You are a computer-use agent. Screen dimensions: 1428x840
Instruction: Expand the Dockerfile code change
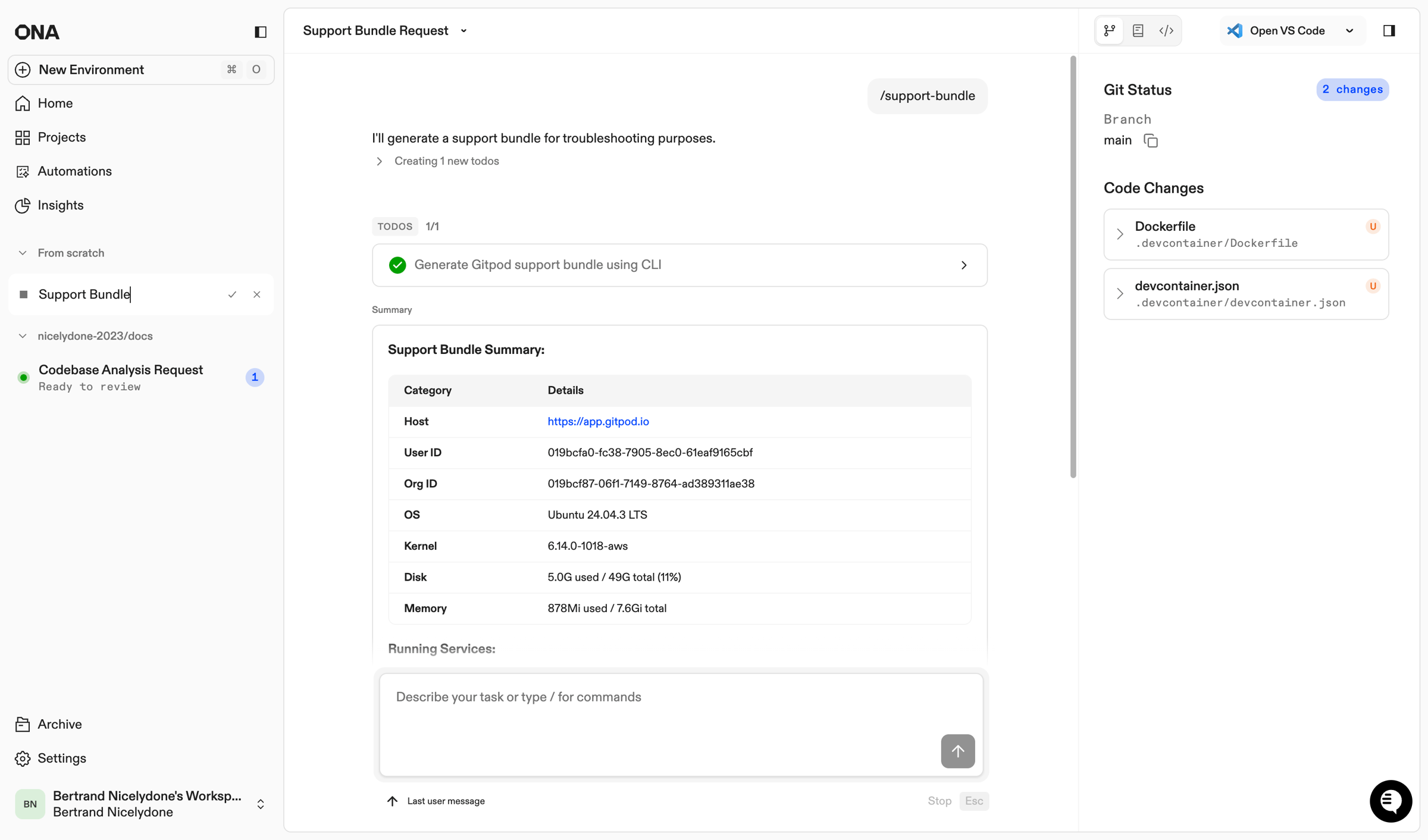(1120, 234)
